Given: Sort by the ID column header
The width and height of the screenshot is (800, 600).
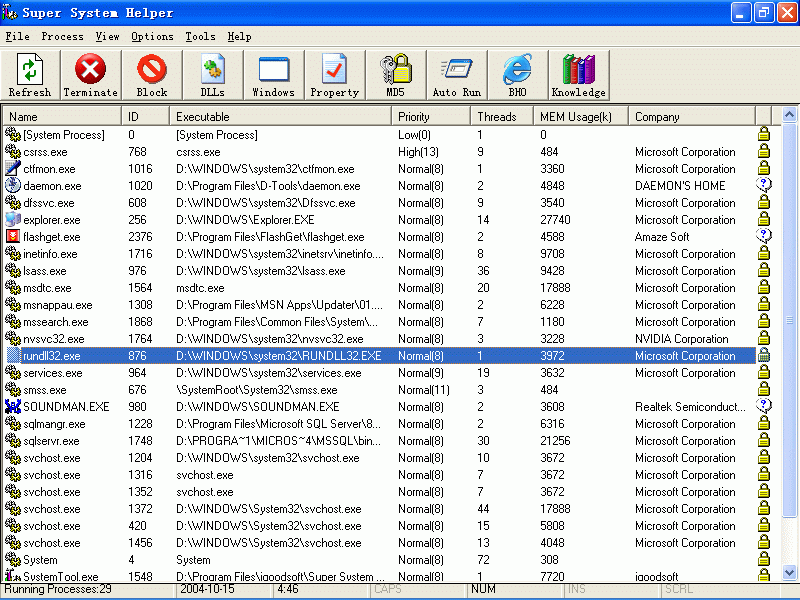Looking at the screenshot, I should point(145,116).
